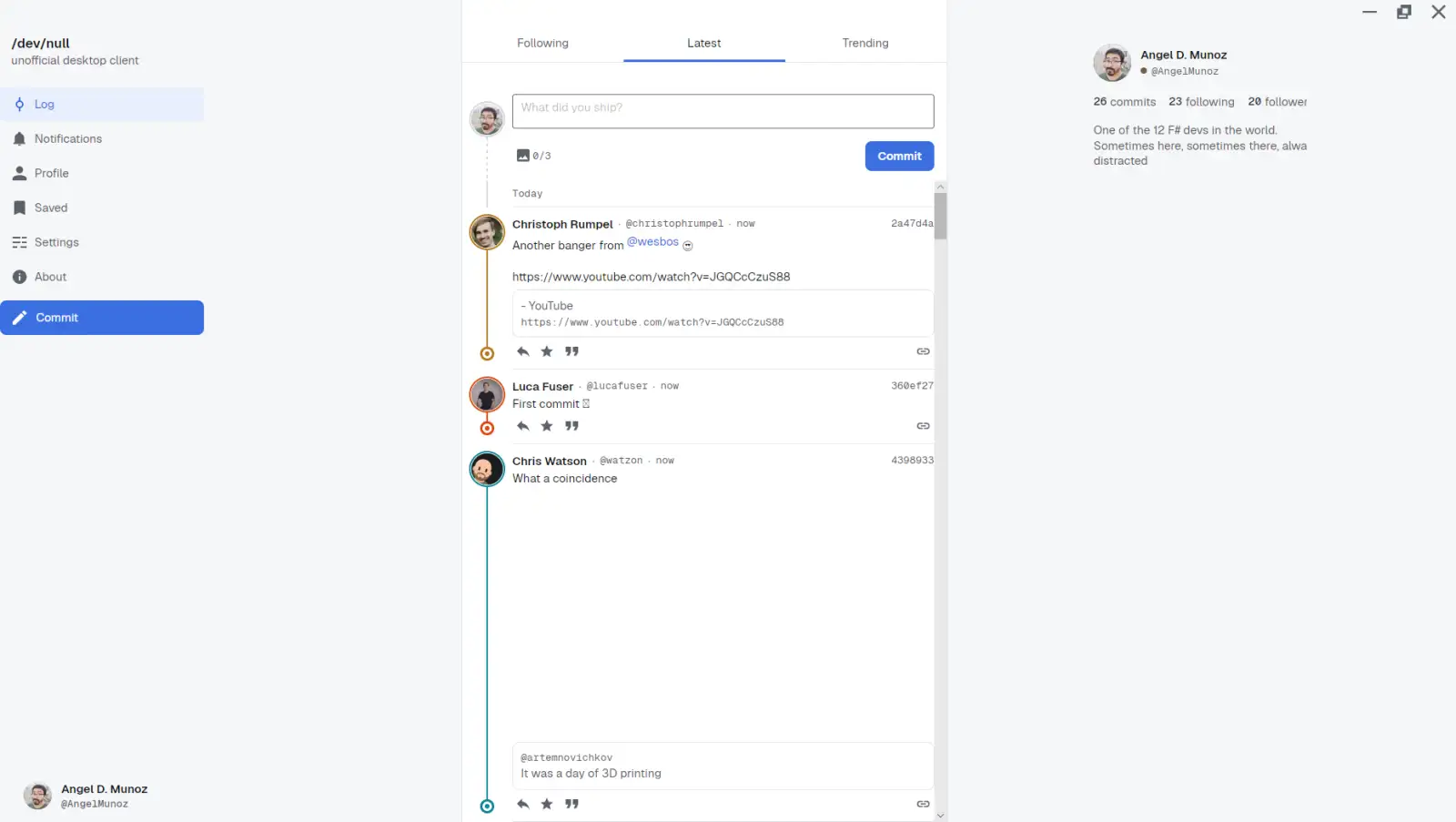Open the @wesbos mention link
Viewport: 1456px width, 822px height.
[652, 241]
